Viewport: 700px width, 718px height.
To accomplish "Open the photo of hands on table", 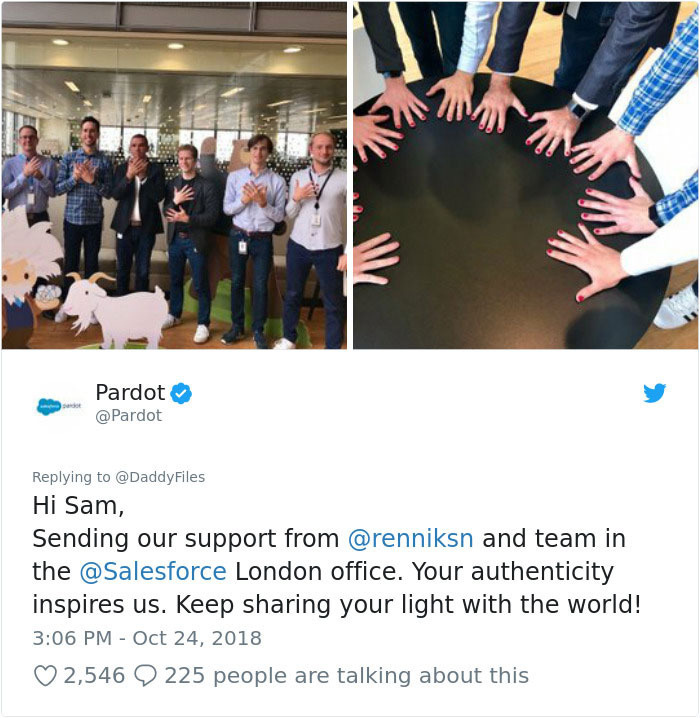I will (526, 175).
